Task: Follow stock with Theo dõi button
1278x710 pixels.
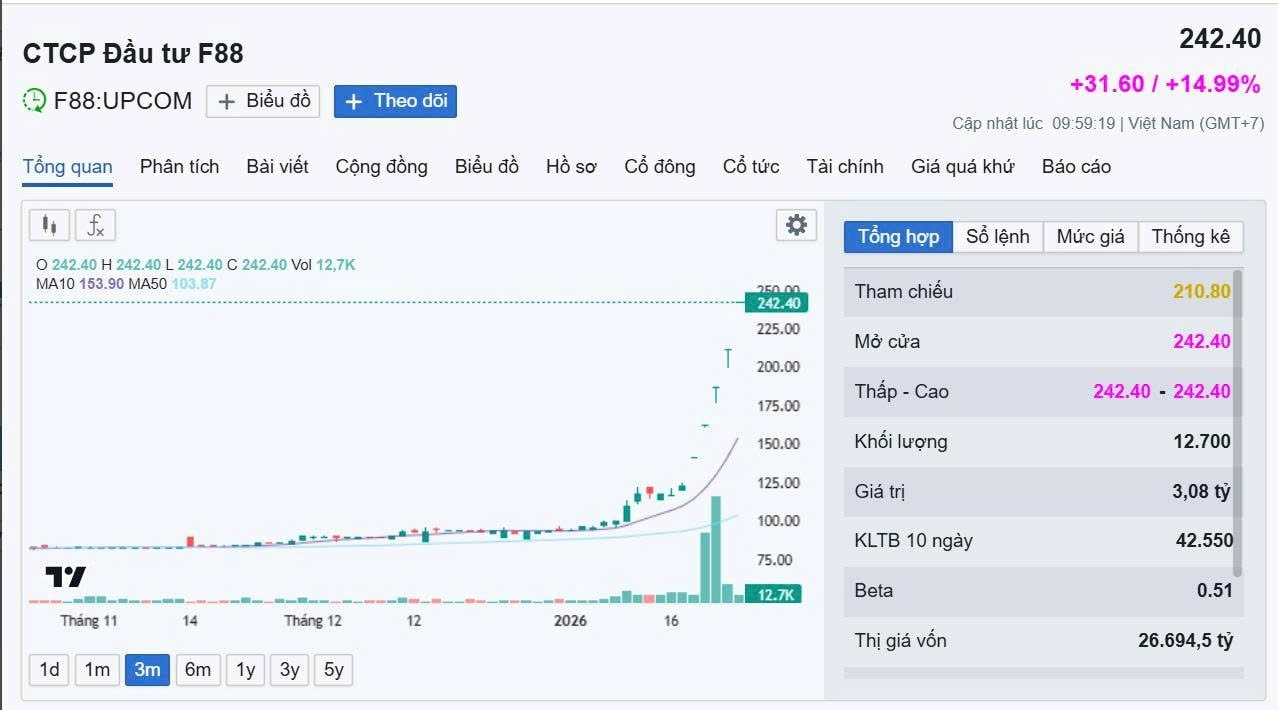Action: pos(395,101)
